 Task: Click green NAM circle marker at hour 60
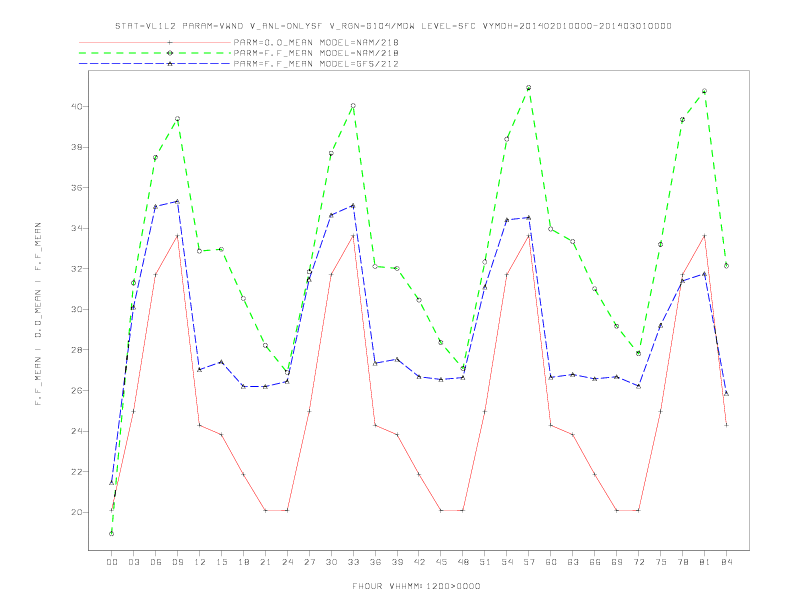[551, 229]
